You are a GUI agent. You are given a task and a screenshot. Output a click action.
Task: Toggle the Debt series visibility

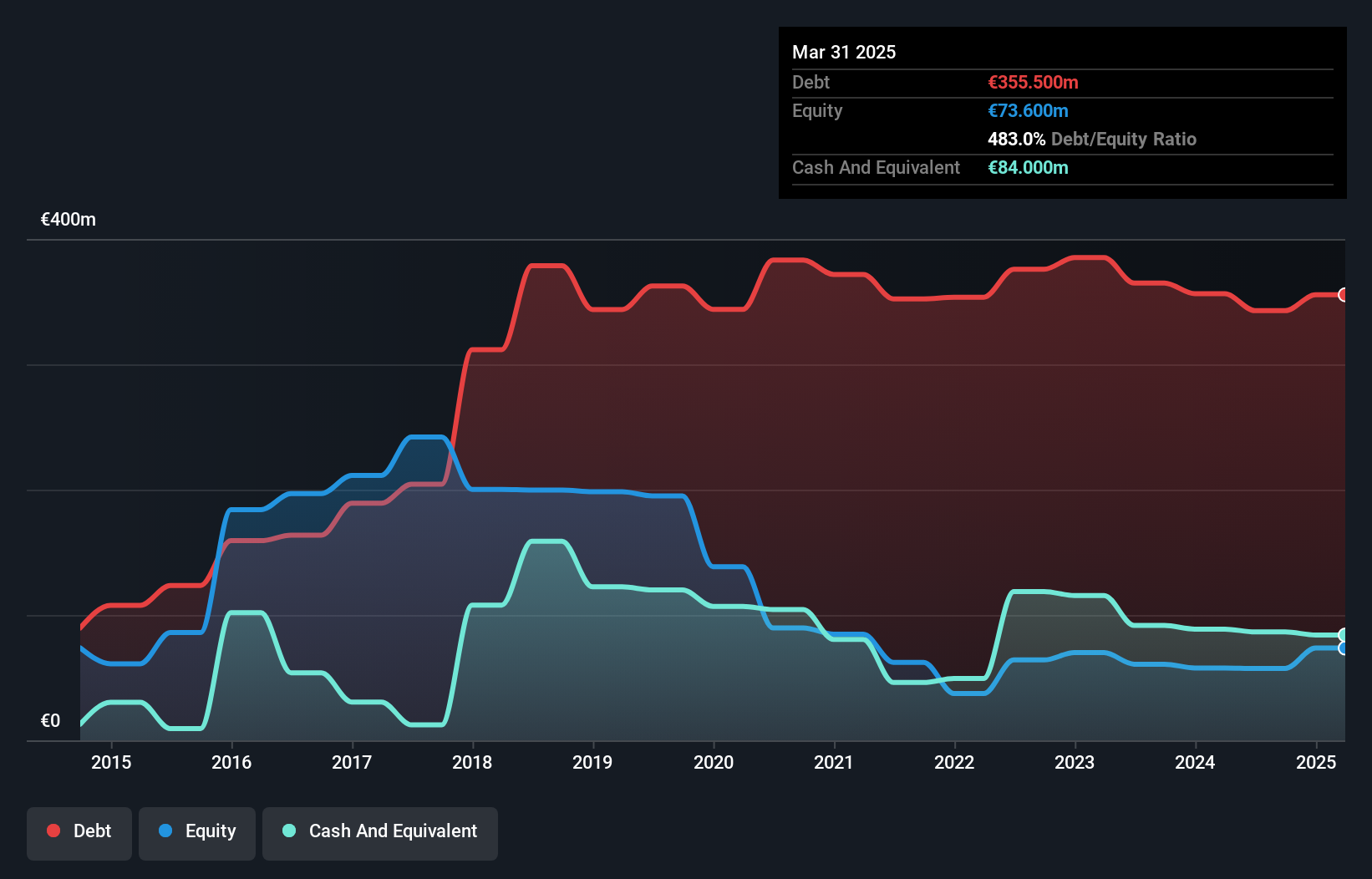tap(79, 831)
